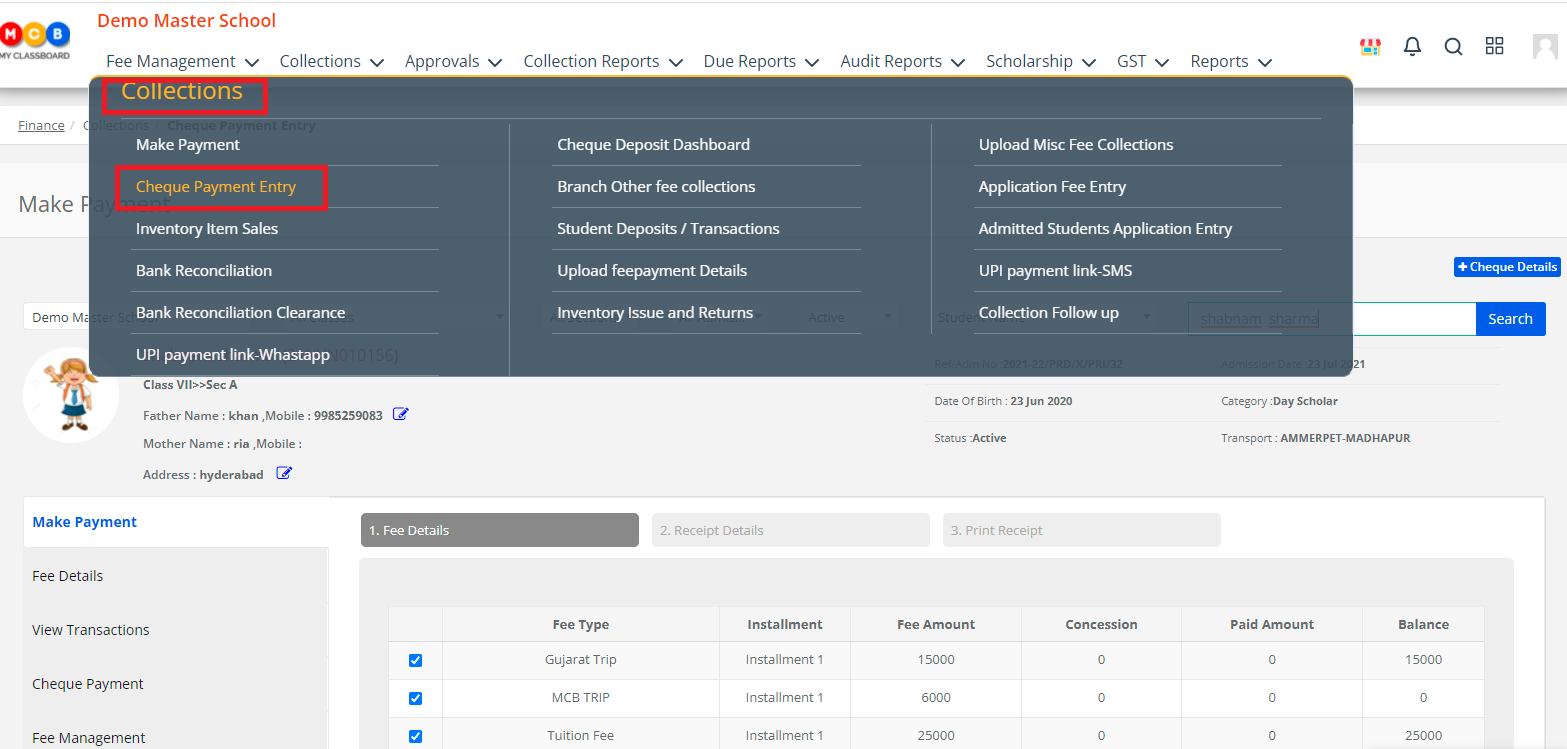Toggle the Tuition Fee checkbox
The height and width of the screenshot is (749, 1567).
pyautogui.click(x=416, y=736)
